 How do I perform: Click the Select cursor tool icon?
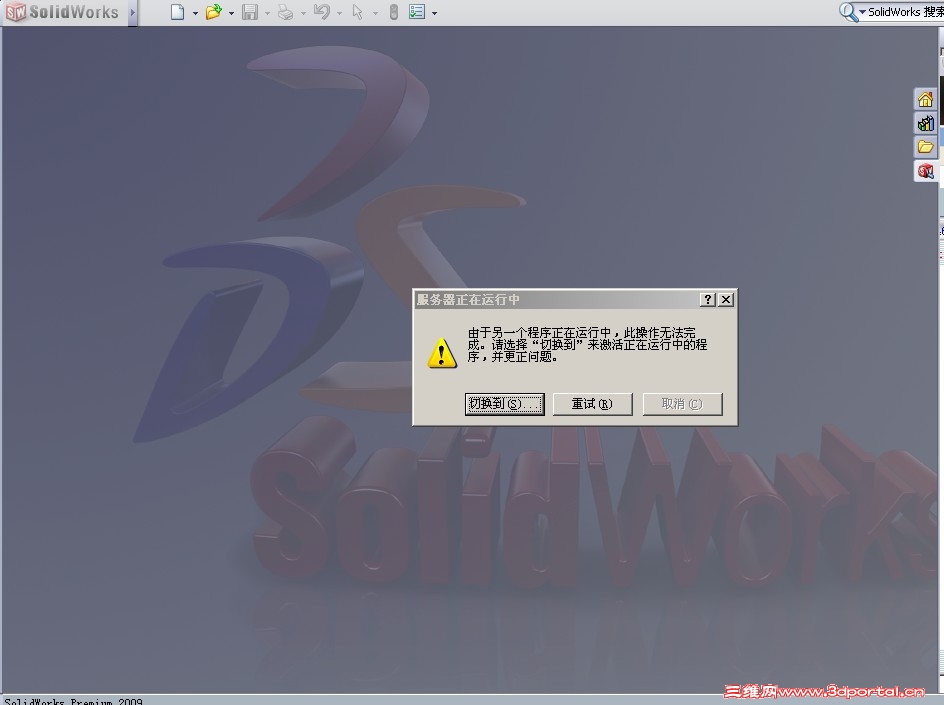(x=358, y=12)
